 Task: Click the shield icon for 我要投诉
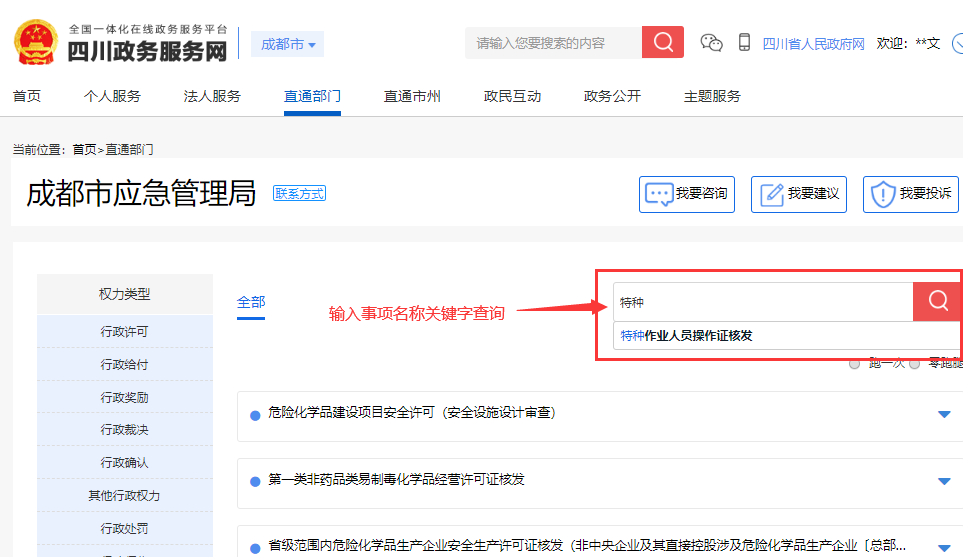pyautogui.click(x=882, y=194)
